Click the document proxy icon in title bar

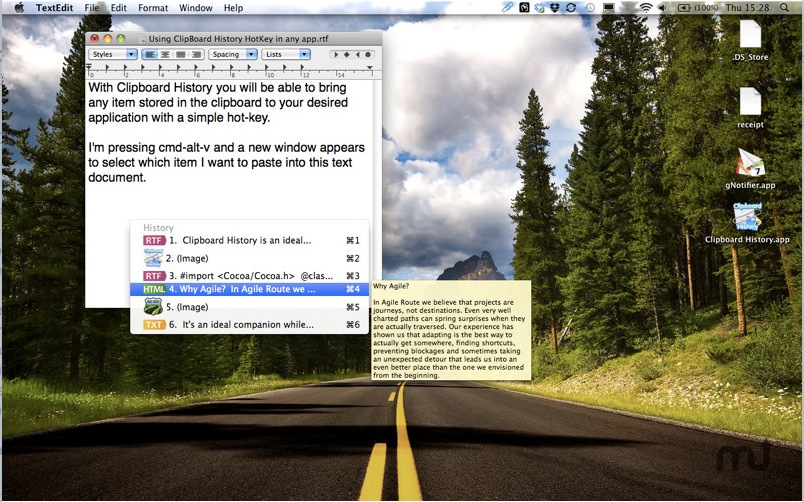click(x=142, y=38)
